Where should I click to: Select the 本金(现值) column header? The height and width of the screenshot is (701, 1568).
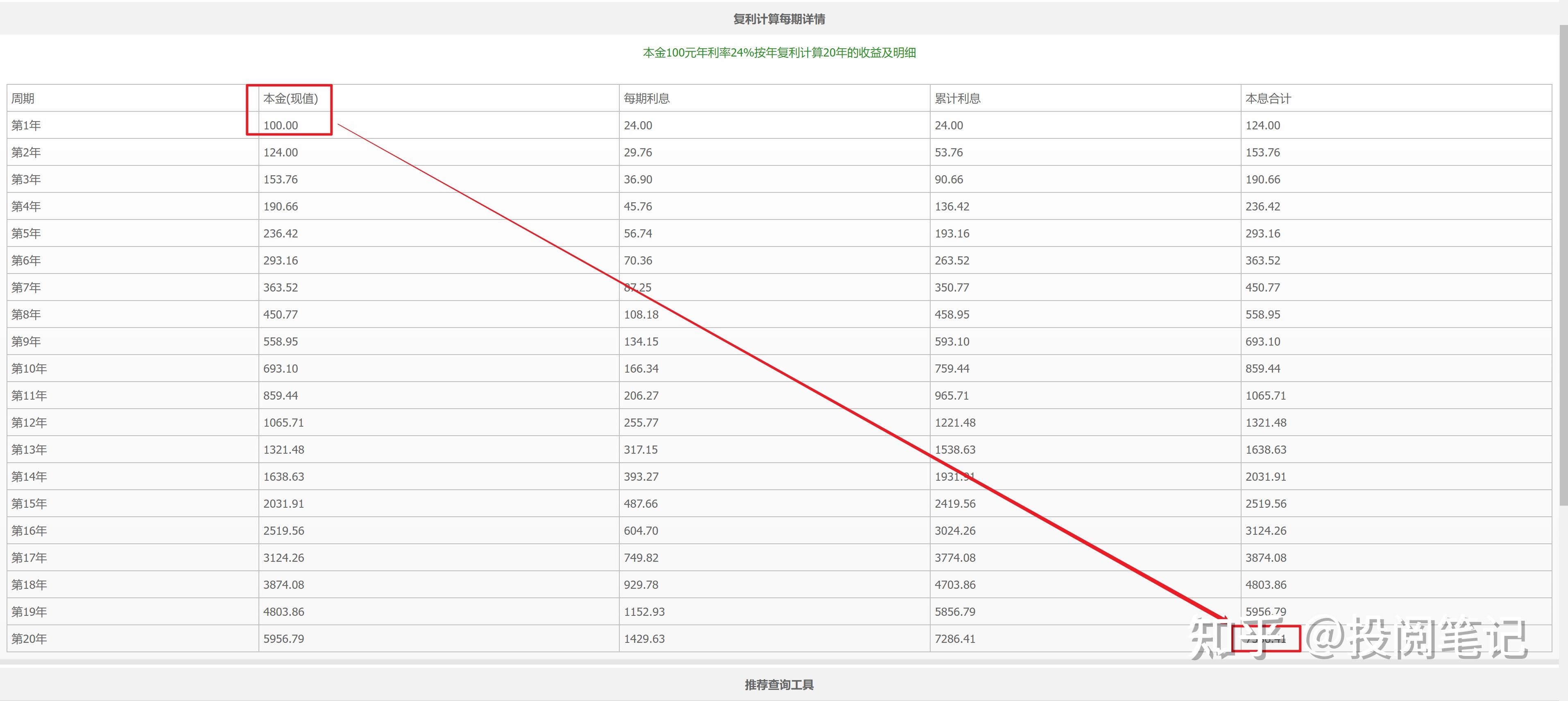pyautogui.click(x=290, y=99)
